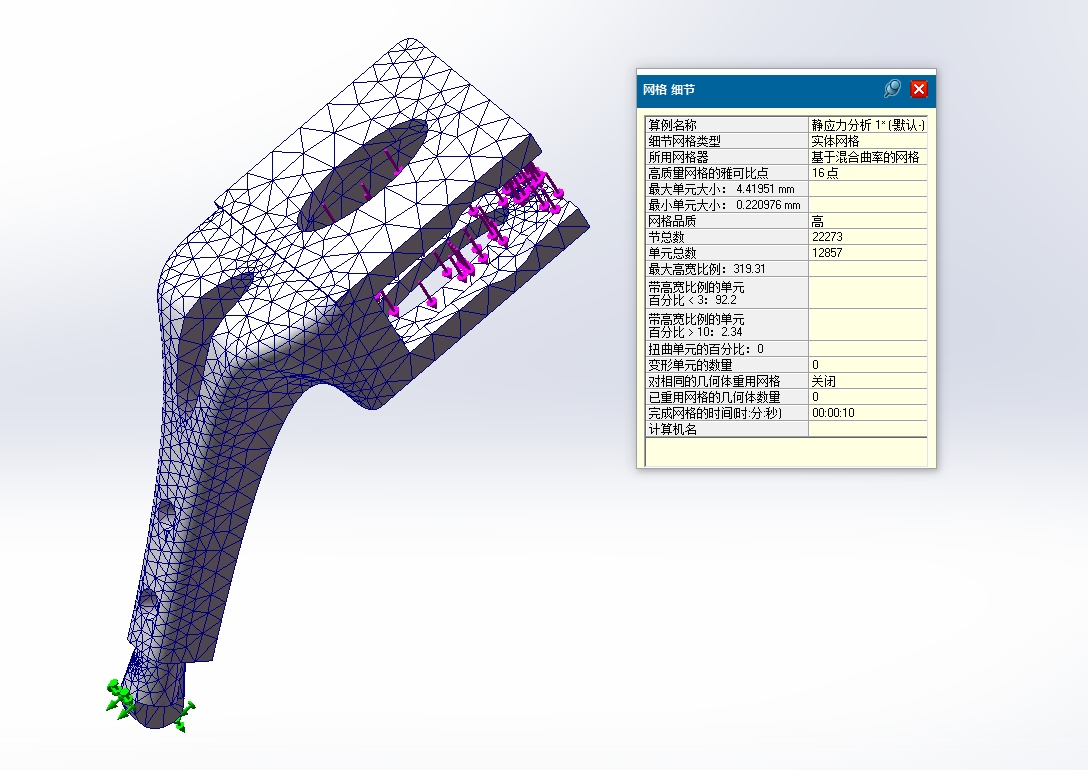Click the small upper round hole on the lower shaft
The height and width of the screenshot is (770, 1088).
(x=165, y=513)
